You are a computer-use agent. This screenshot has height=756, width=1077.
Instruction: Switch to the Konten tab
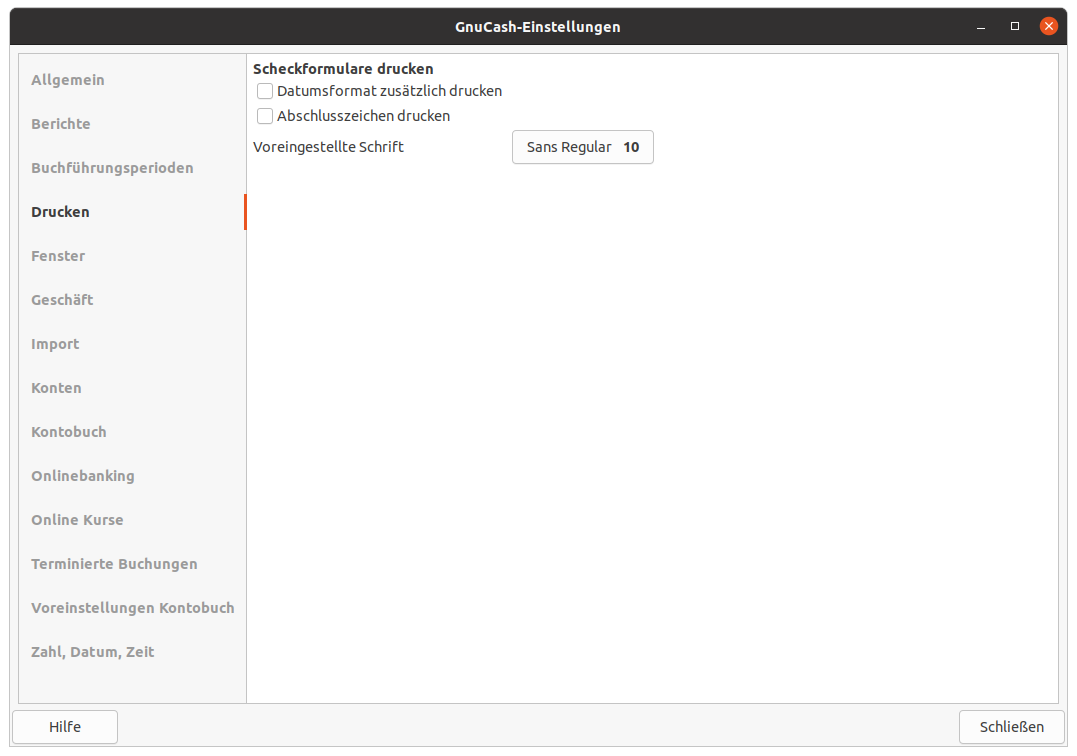click(x=56, y=388)
